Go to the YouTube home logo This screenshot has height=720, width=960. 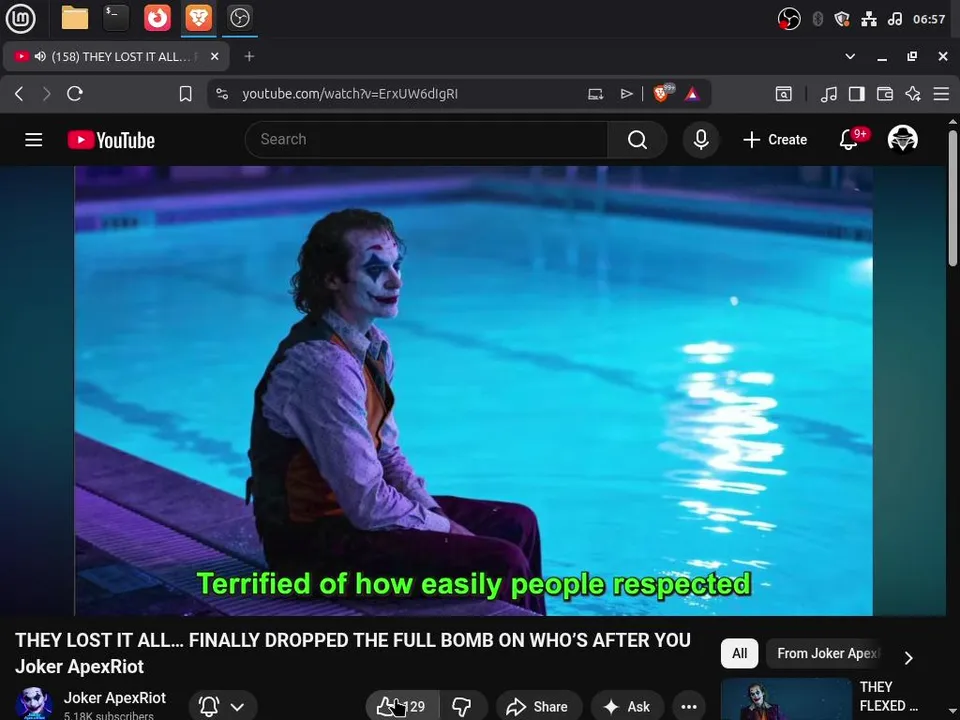(111, 140)
